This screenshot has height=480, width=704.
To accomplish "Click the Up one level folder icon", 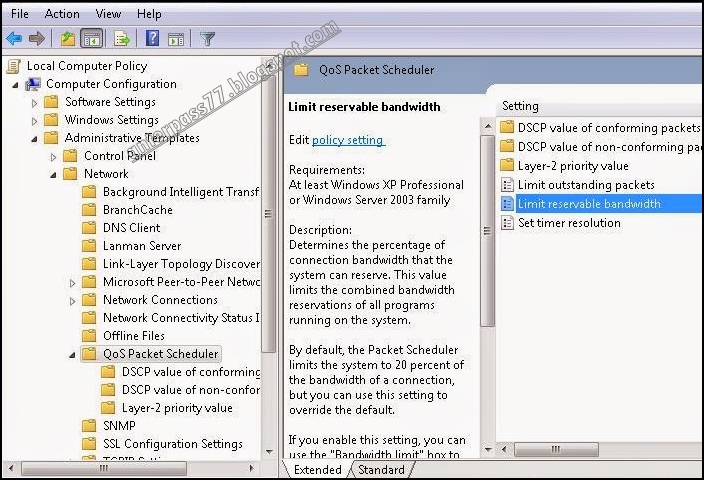I will tap(68, 39).
